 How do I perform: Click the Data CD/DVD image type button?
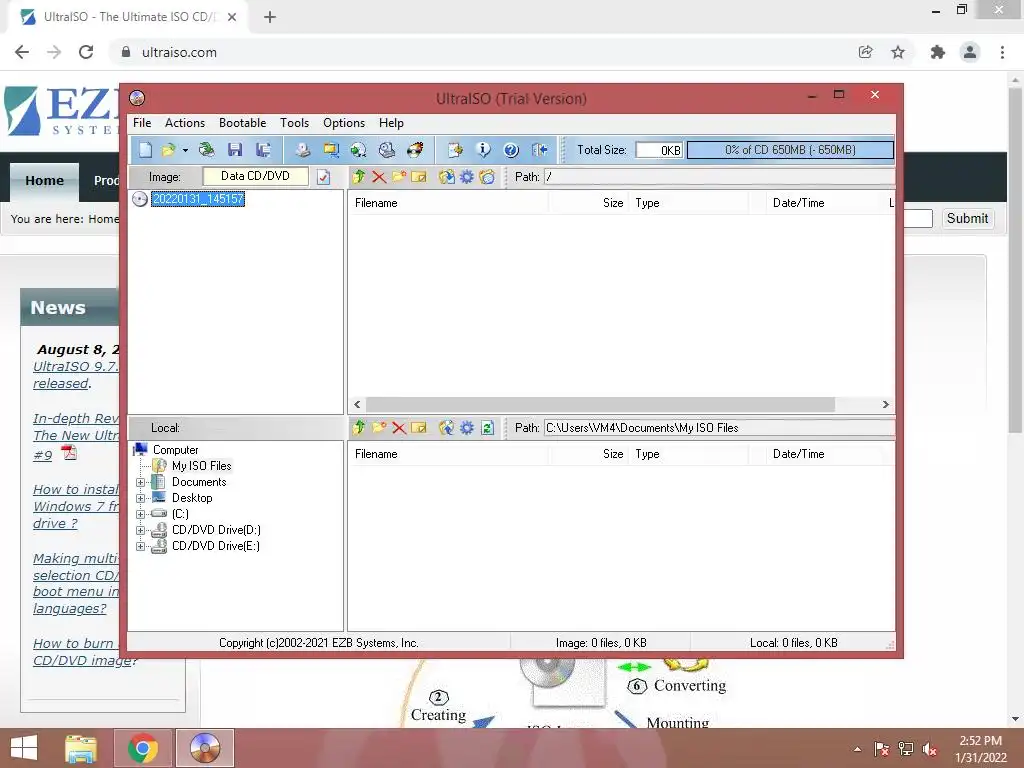pyautogui.click(x=255, y=176)
